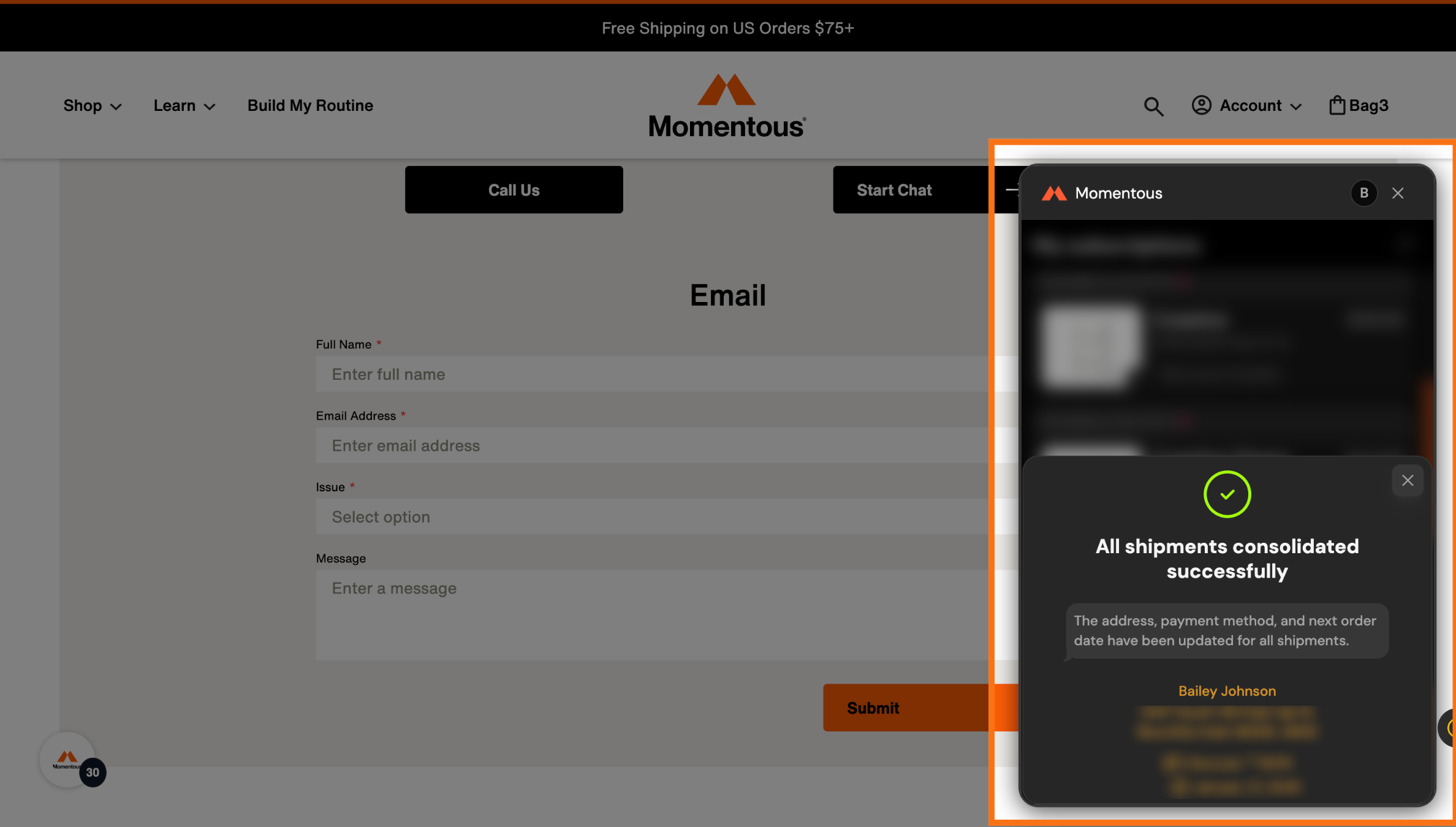Screen dimensions: 1456x827
Task: Open Build My Routine page
Action: pos(310,105)
